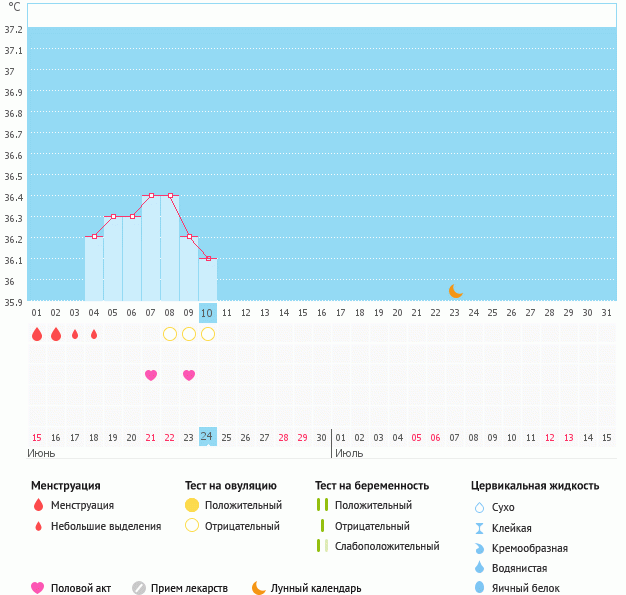Click the ovulation test circle on day 08
Viewport: 626px width, 595px height.
(x=170, y=334)
